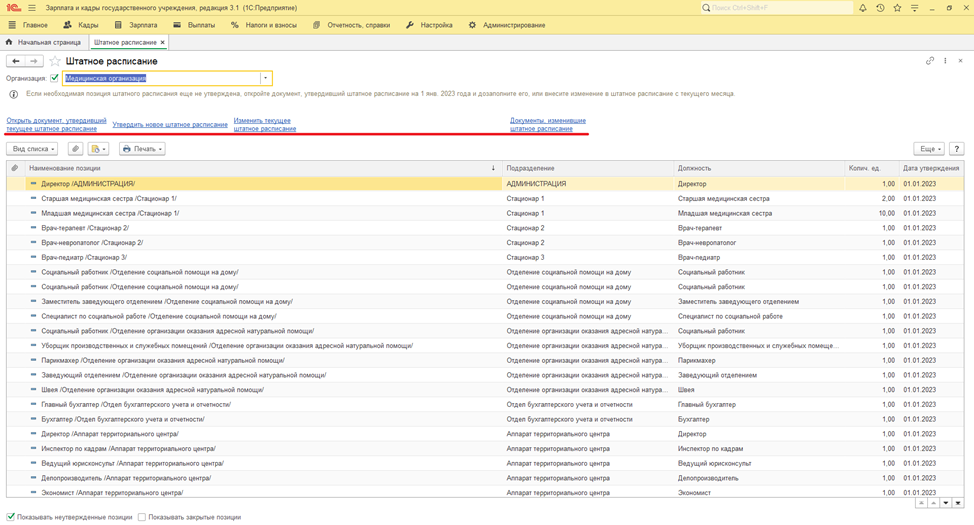Click Открыть документ, утвердивший текущее штатное расписание
The height and width of the screenshot is (525, 974).
57,124
